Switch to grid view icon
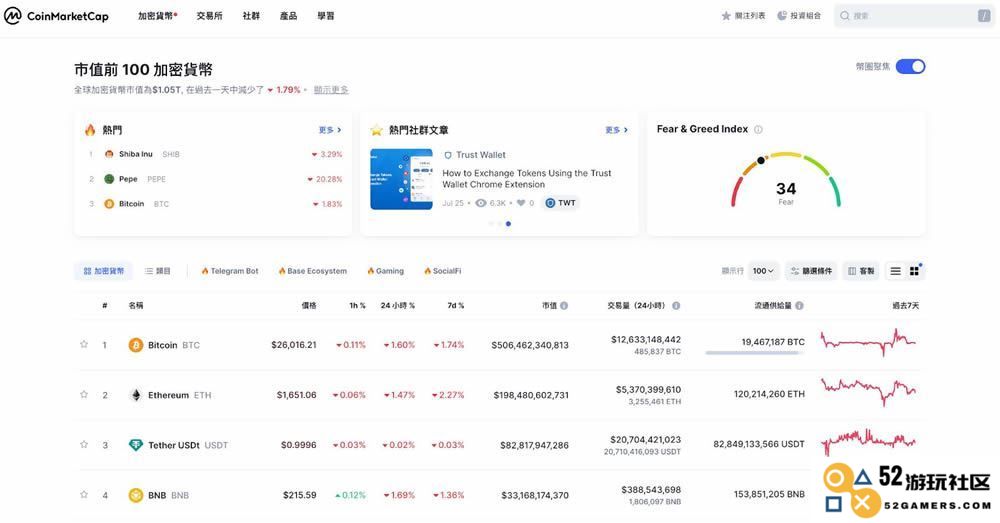Image resolution: width=1000 pixels, height=523 pixels. 915,271
